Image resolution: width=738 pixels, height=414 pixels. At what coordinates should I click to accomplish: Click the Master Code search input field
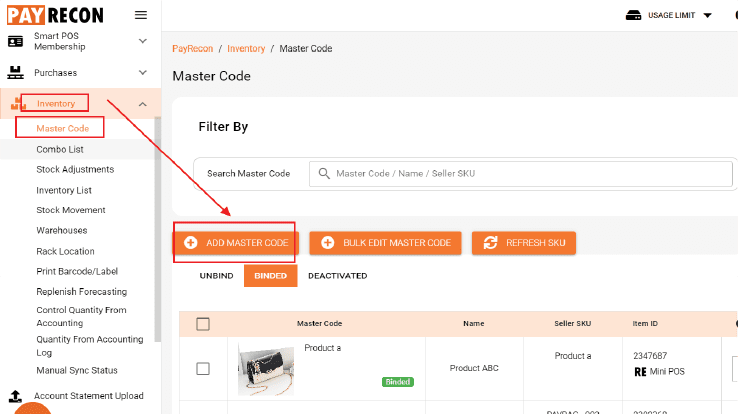tap(521, 174)
